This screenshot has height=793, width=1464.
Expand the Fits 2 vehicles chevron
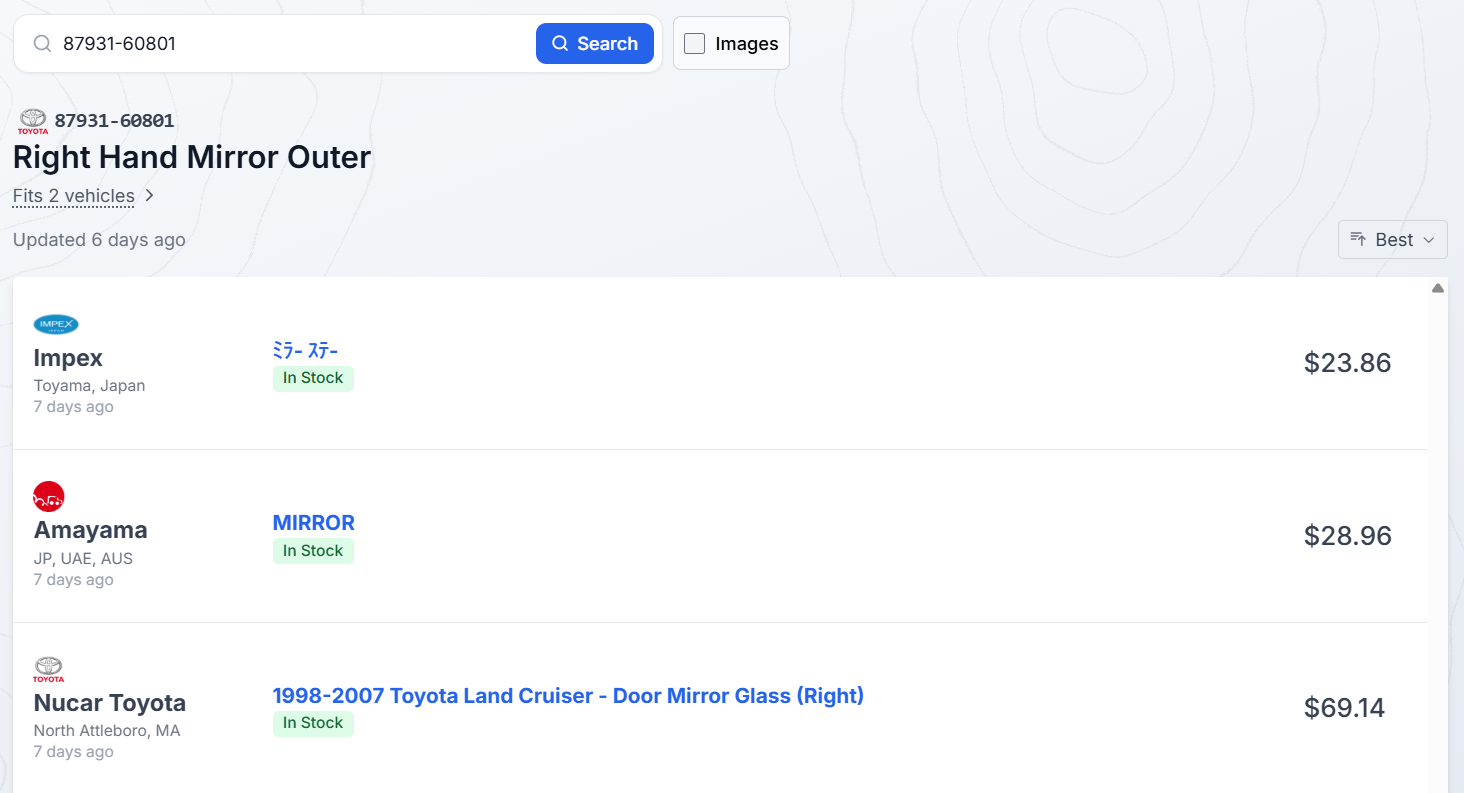click(x=149, y=196)
